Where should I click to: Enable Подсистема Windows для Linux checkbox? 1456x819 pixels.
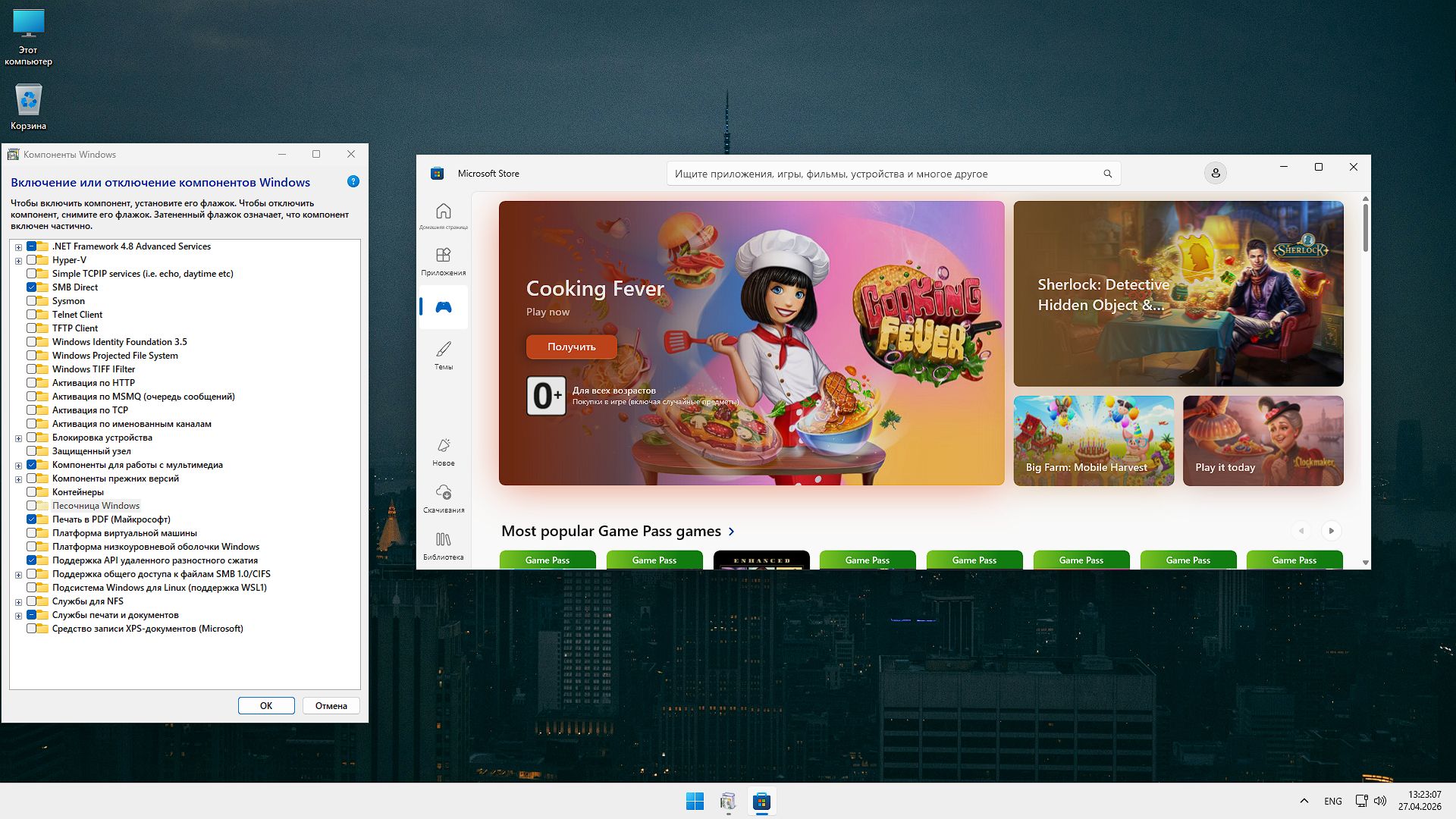pos(33,587)
